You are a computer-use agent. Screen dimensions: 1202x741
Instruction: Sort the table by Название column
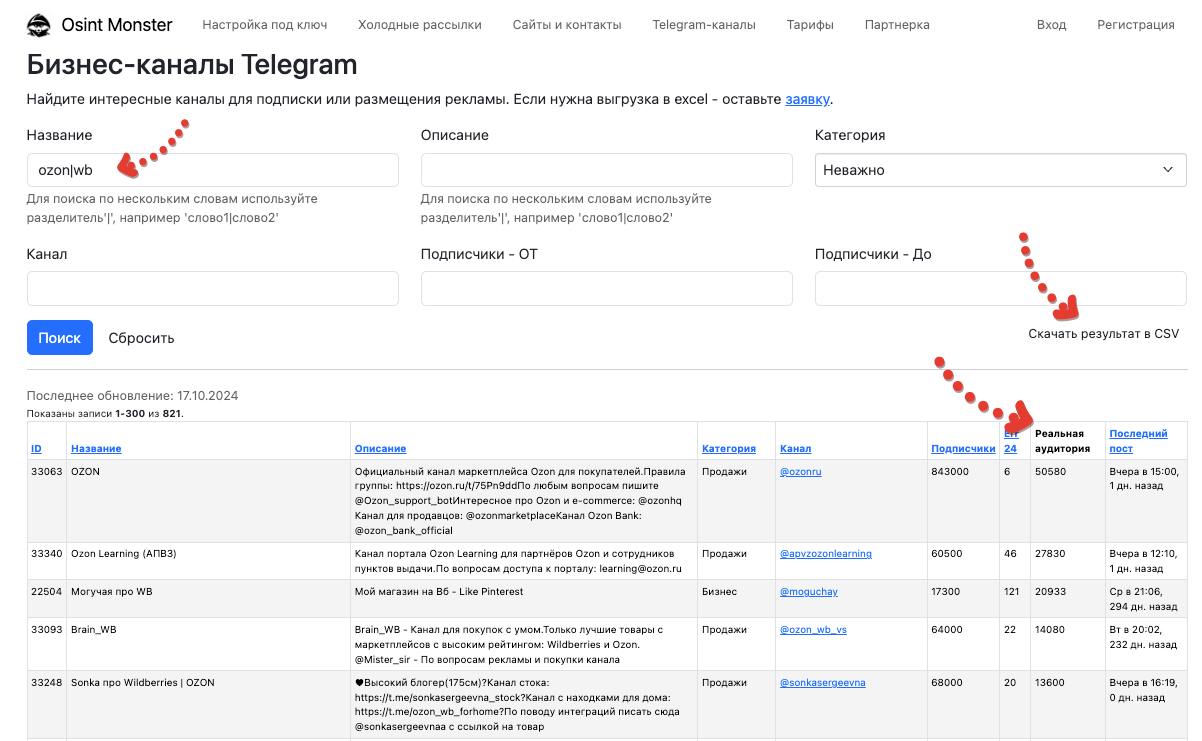click(97, 448)
